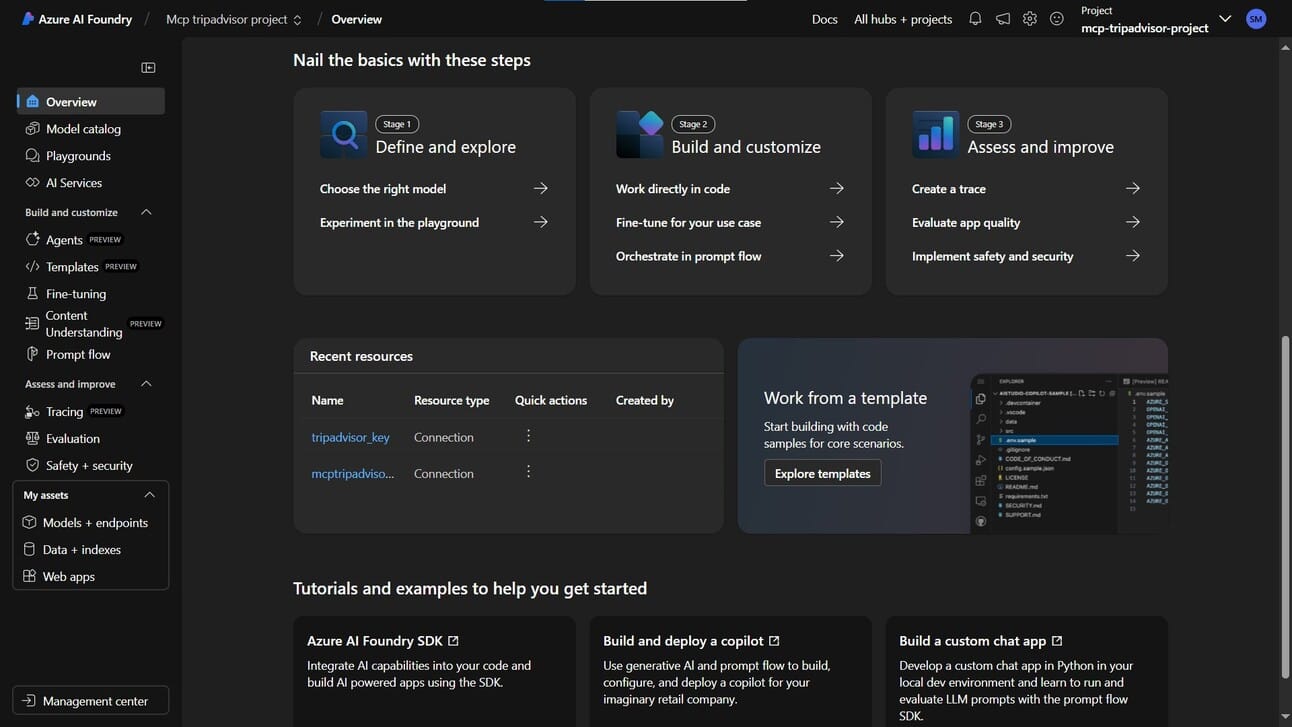Click the Data + indexes database icon

30,550
